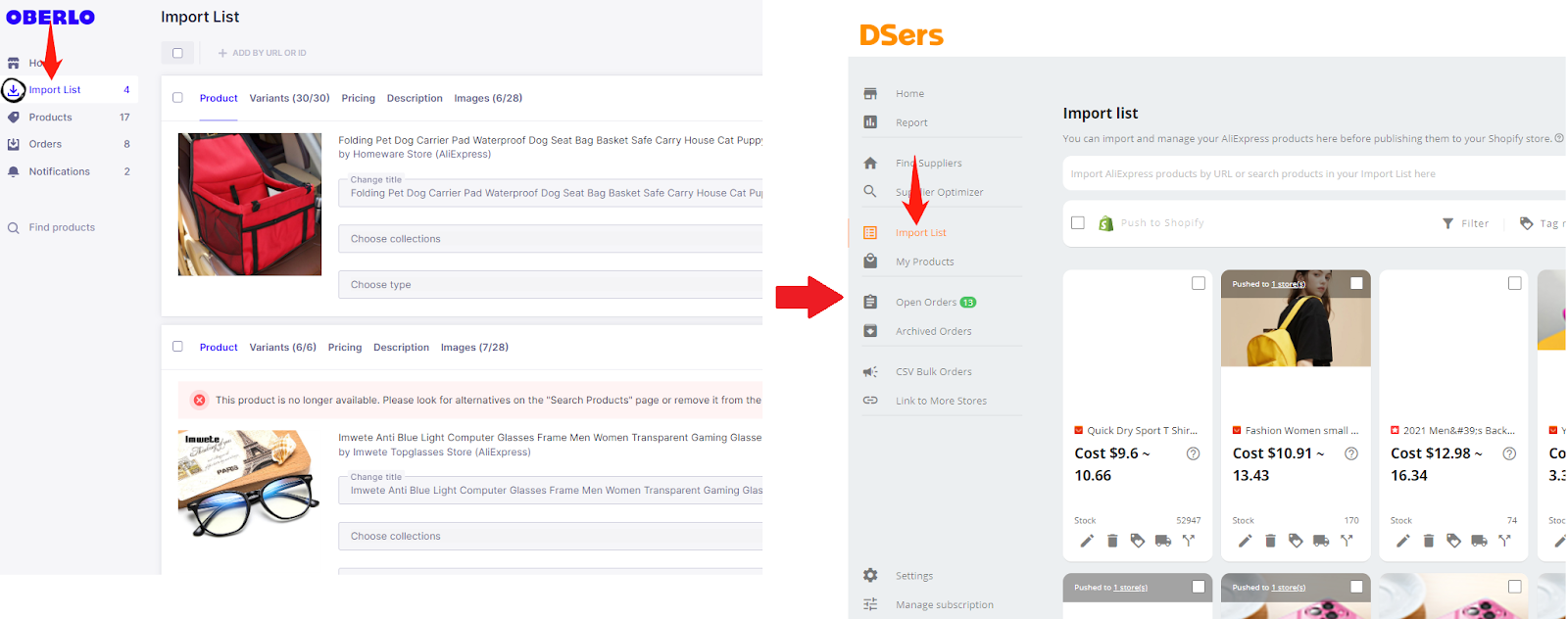Click the Imwete glasses product thumbnail

249,484
